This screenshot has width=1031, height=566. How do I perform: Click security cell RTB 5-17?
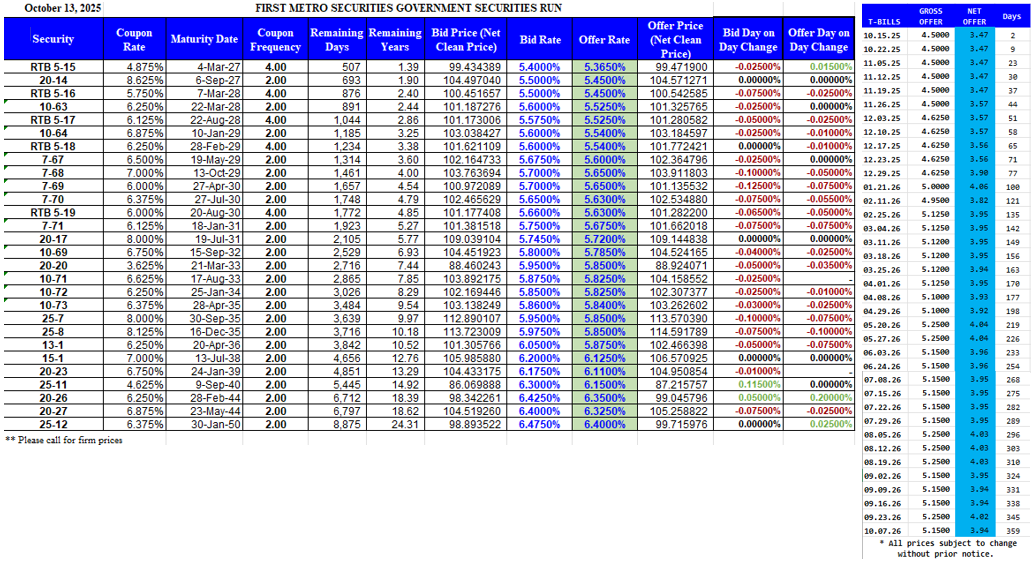53,120
